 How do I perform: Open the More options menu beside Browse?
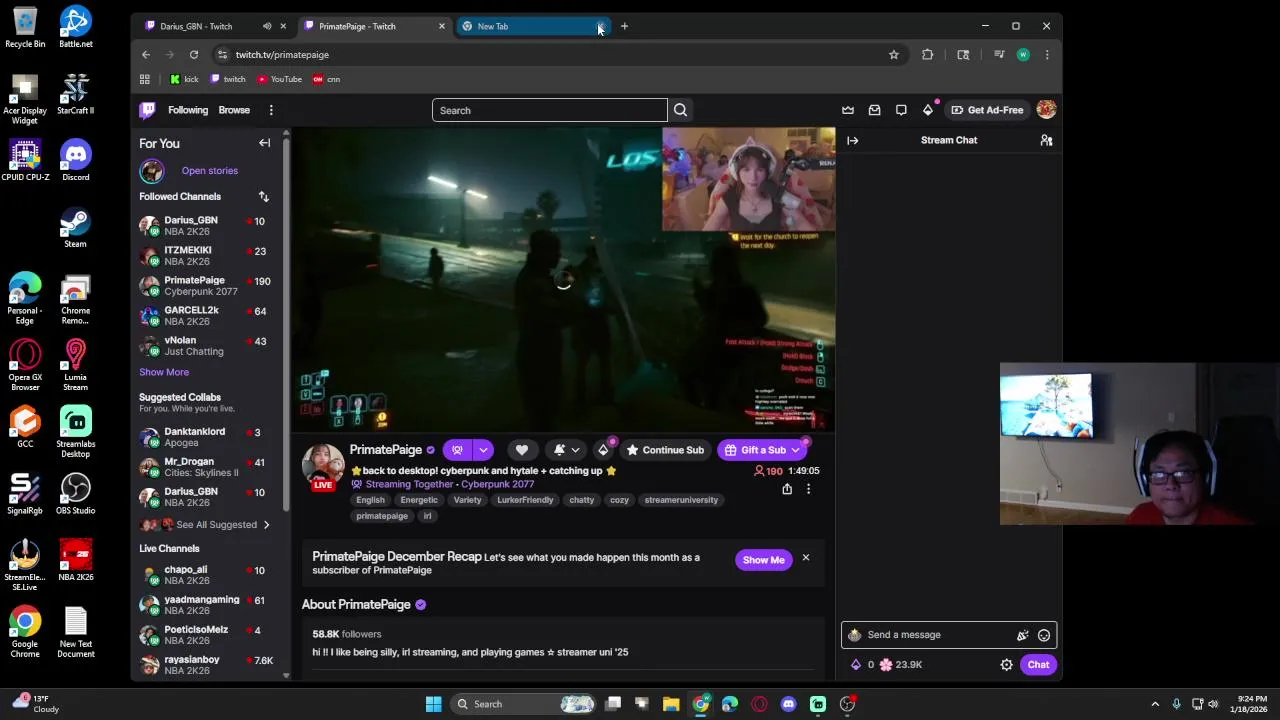(x=271, y=110)
